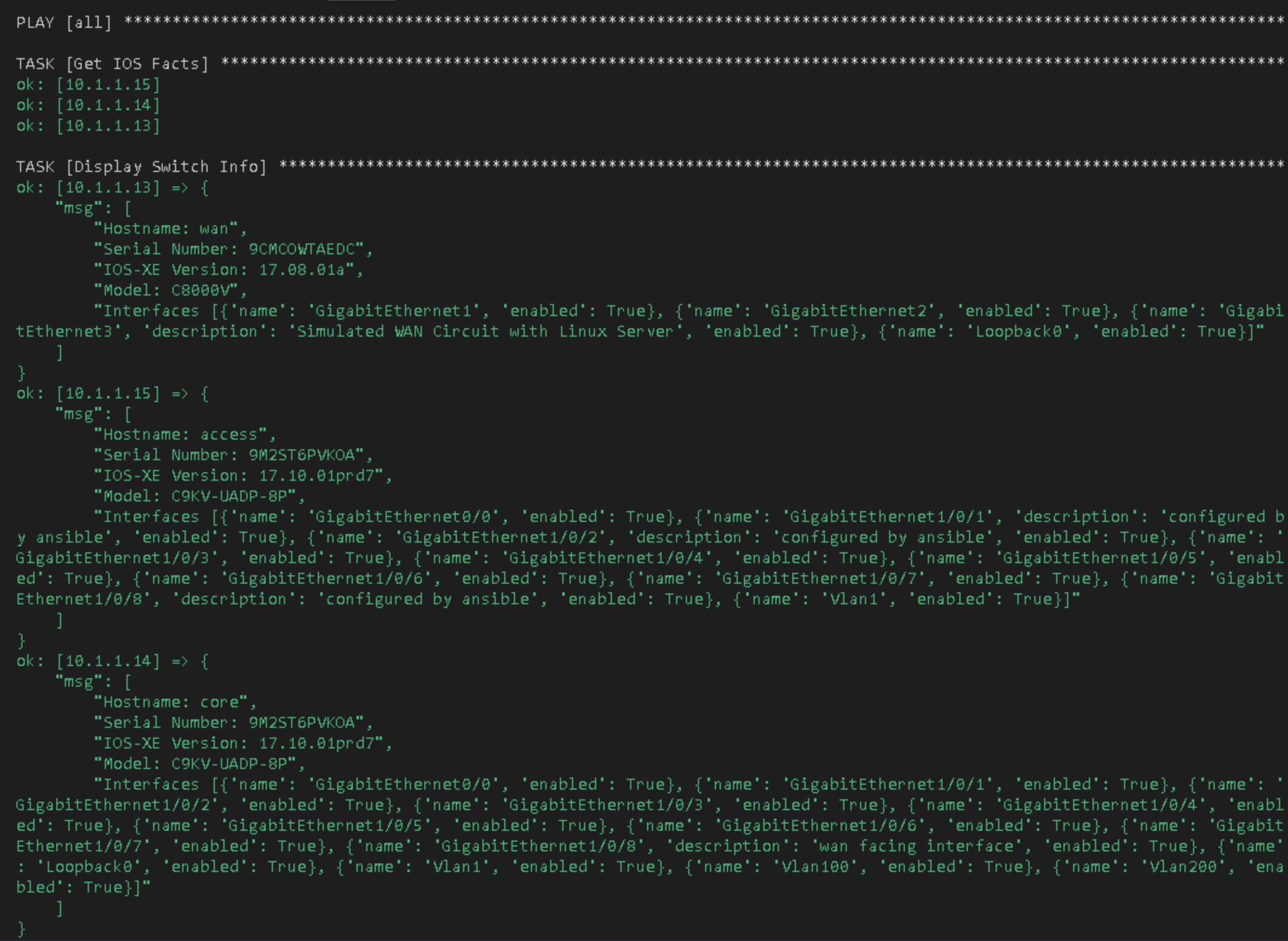Click the serial number 9CMCOWTAEDC
Image resolution: width=1288 pixels, height=941 pixels.
301,249
